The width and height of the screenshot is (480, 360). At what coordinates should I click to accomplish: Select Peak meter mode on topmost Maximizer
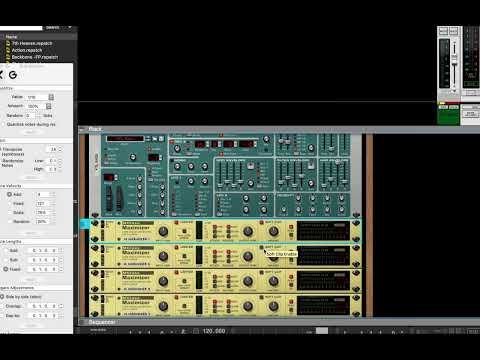pos(291,227)
